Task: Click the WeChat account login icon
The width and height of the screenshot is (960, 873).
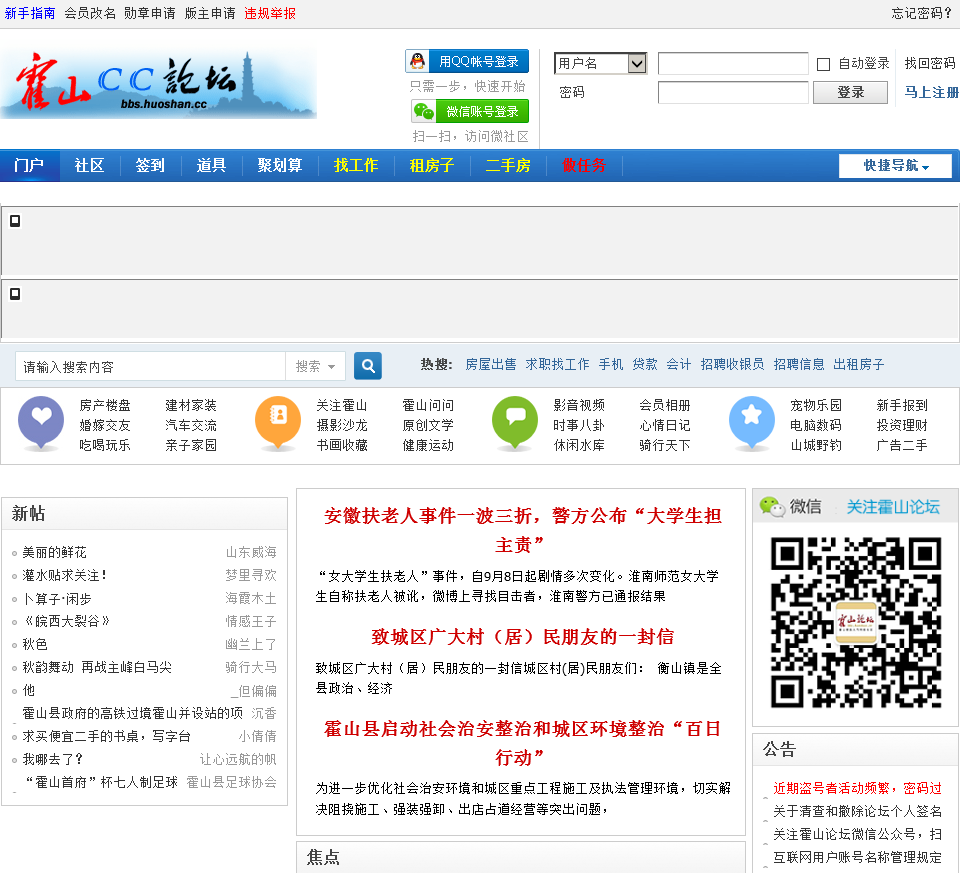Action: click(424, 111)
